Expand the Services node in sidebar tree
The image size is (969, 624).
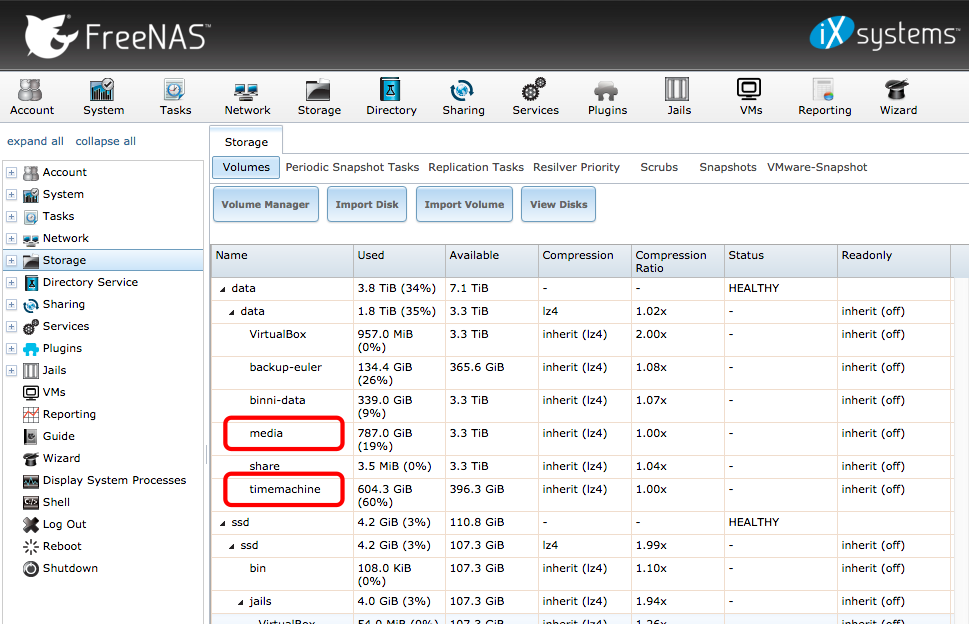[x=11, y=326]
